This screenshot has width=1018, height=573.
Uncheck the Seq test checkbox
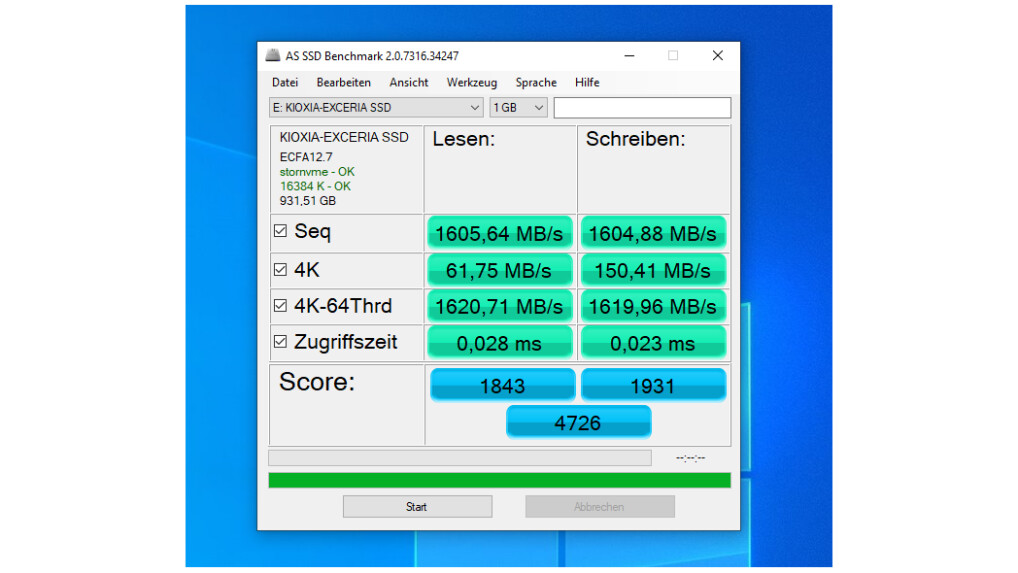point(280,231)
